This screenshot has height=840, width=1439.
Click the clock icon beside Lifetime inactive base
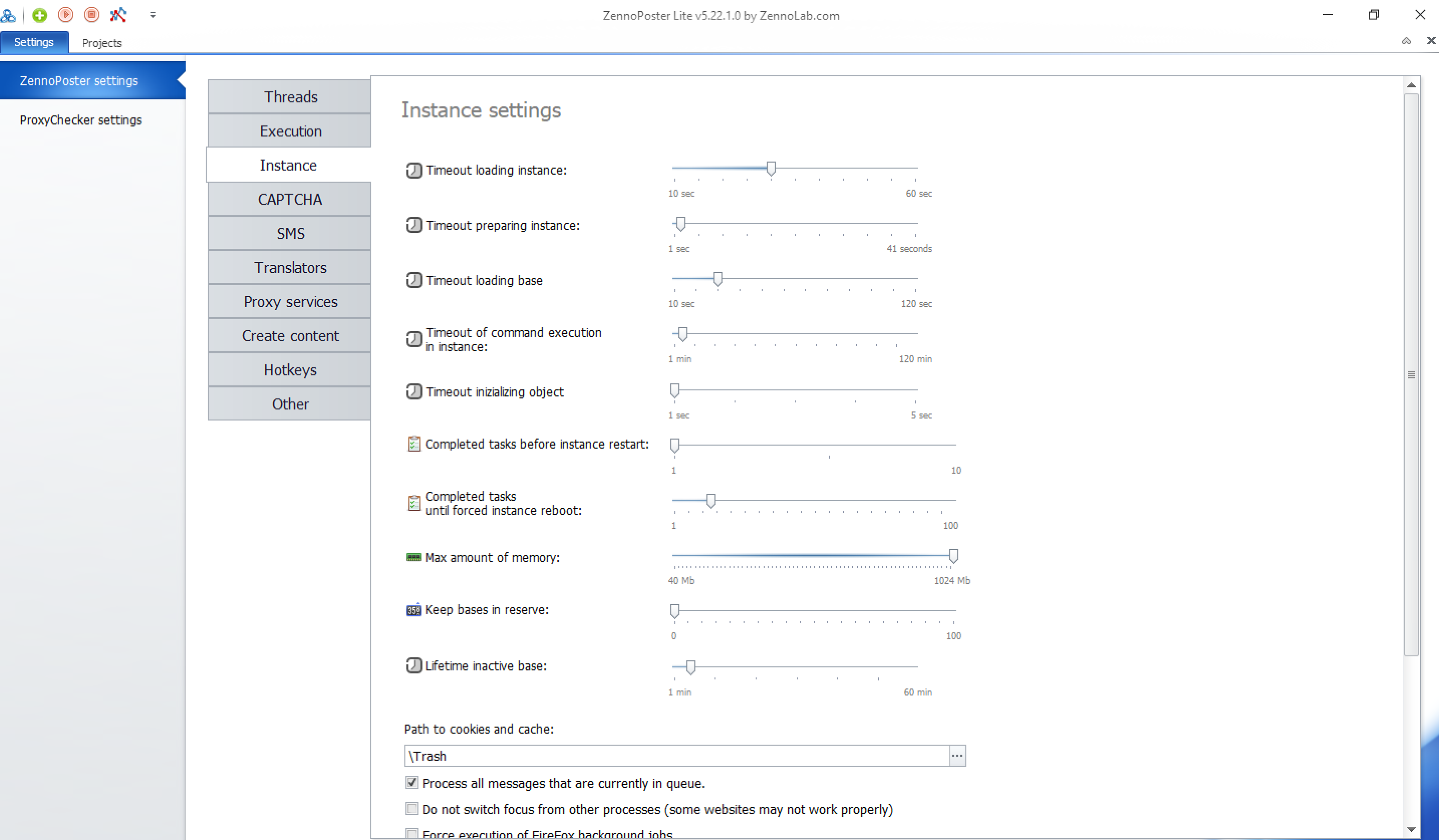[414, 666]
